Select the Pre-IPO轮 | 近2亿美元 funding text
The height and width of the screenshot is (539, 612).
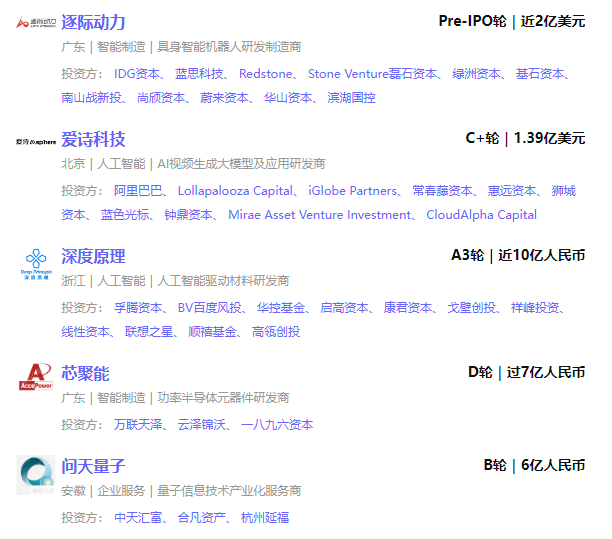[512, 21]
